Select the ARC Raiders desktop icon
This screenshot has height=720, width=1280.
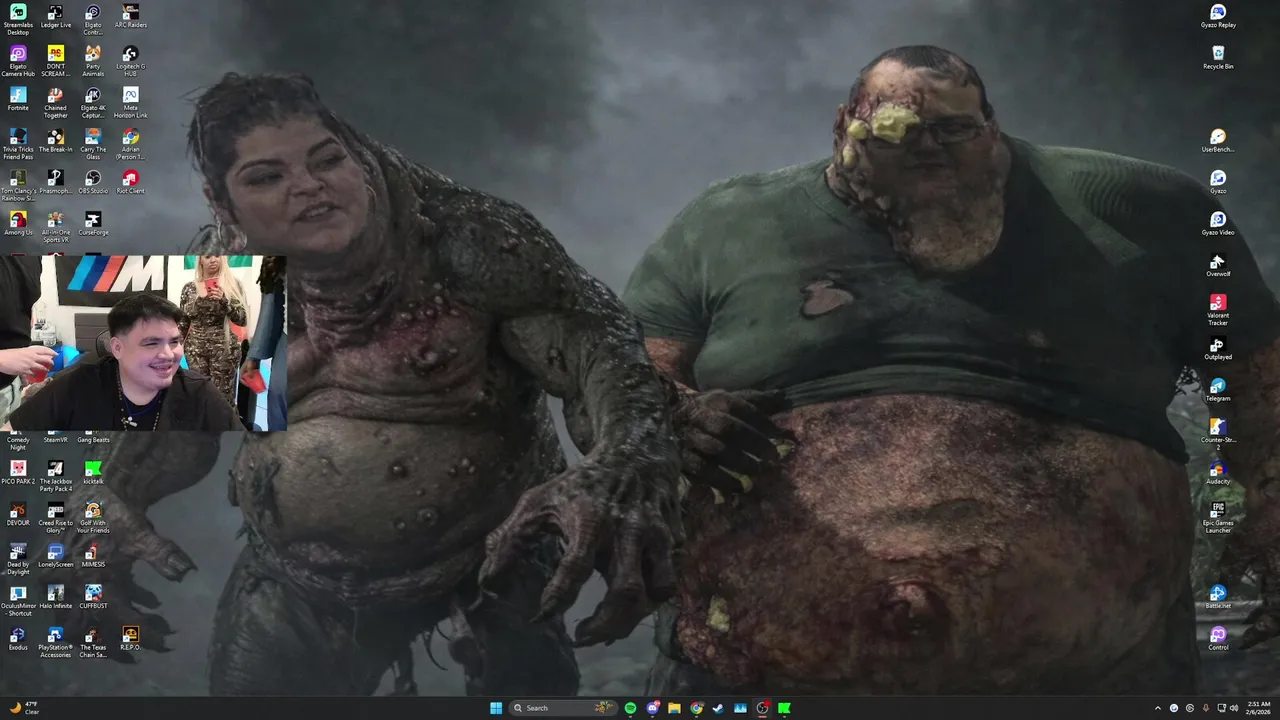pyautogui.click(x=130, y=16)
